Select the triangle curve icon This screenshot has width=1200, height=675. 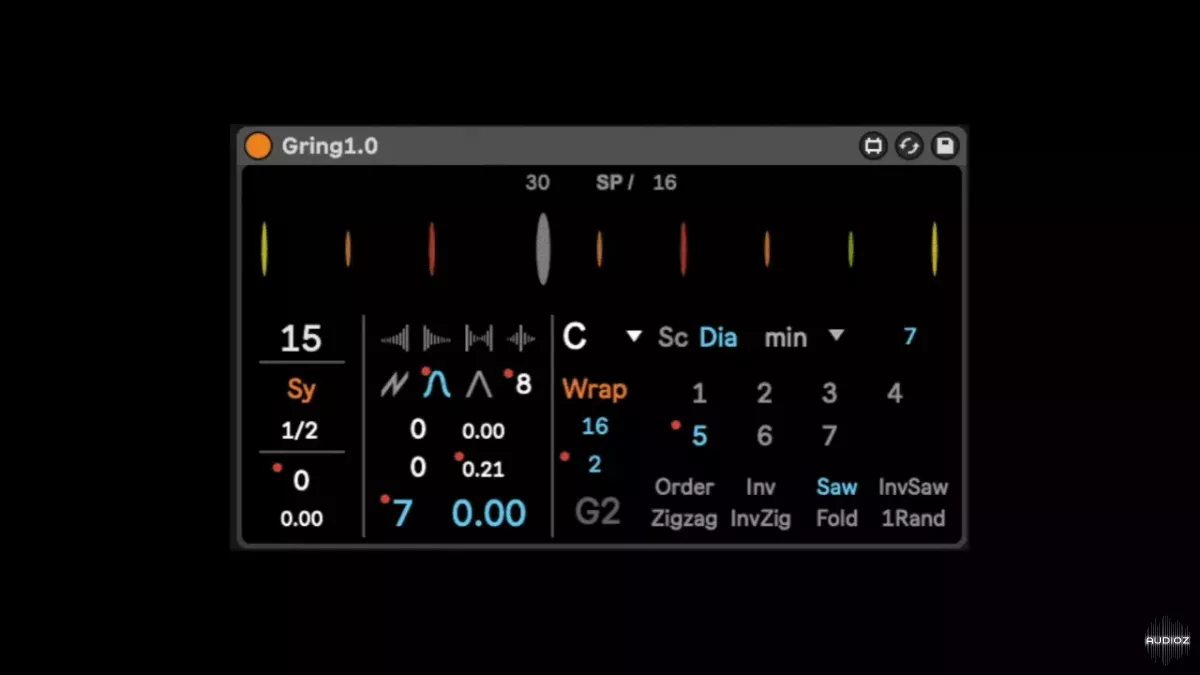pos(479,385)
